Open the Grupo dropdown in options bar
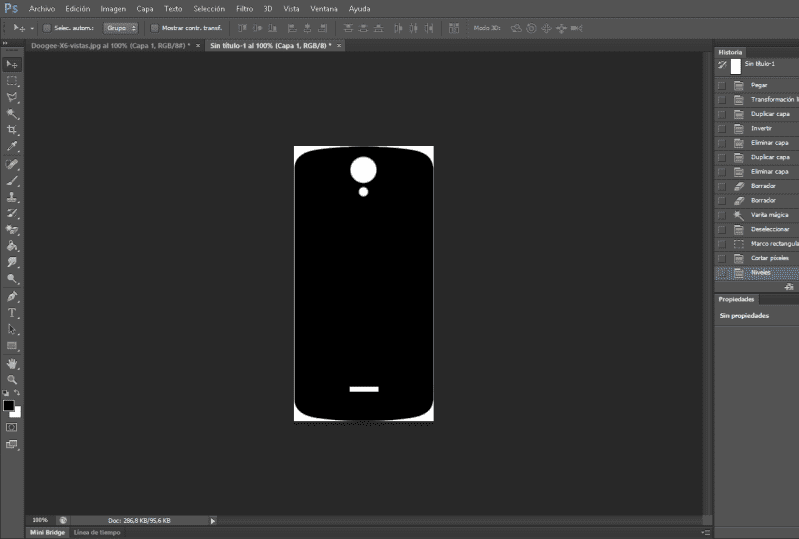Viewport: 799px width, 539px height. (121, 28)
